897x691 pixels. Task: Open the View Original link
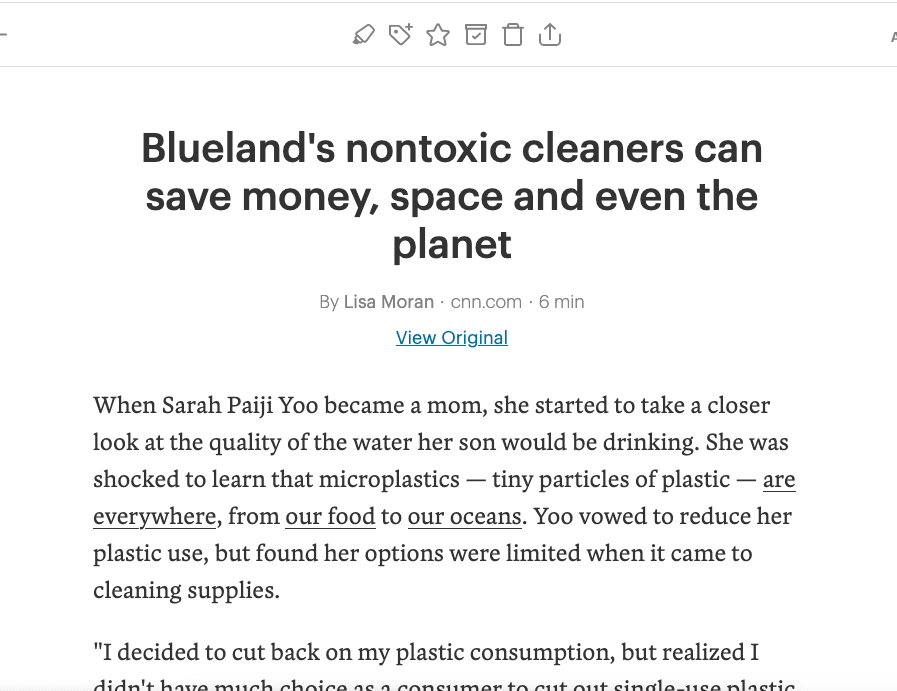[452, 337]
